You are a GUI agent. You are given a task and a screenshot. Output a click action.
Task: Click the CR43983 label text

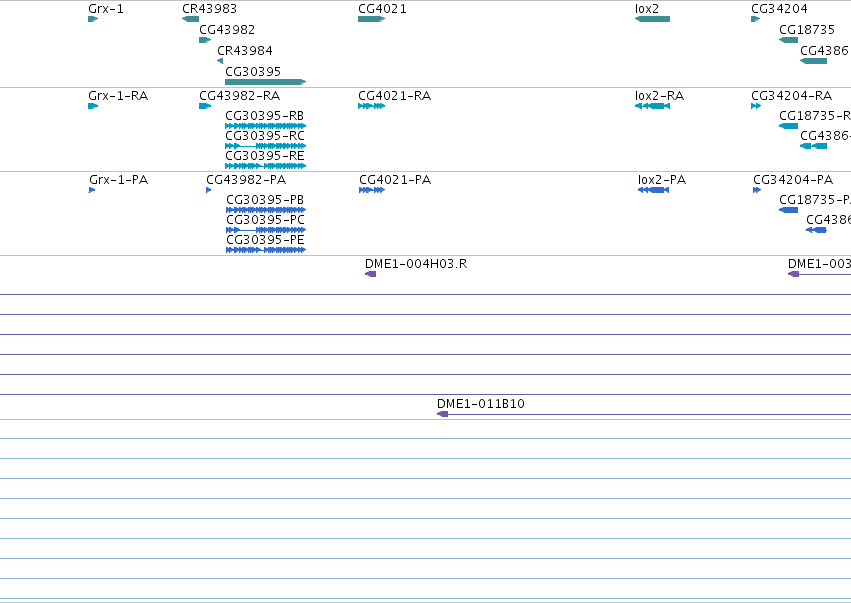click(209, 9)
